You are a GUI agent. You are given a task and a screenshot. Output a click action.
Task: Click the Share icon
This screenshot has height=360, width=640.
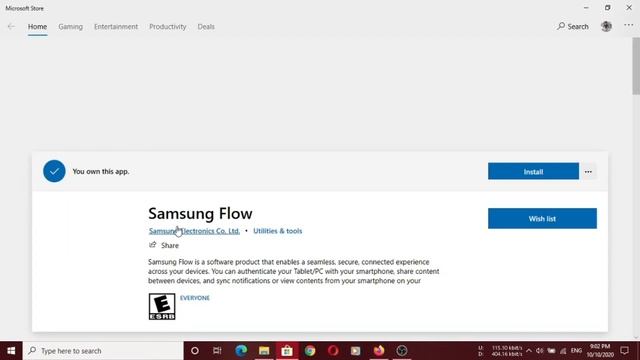(153, 245)
